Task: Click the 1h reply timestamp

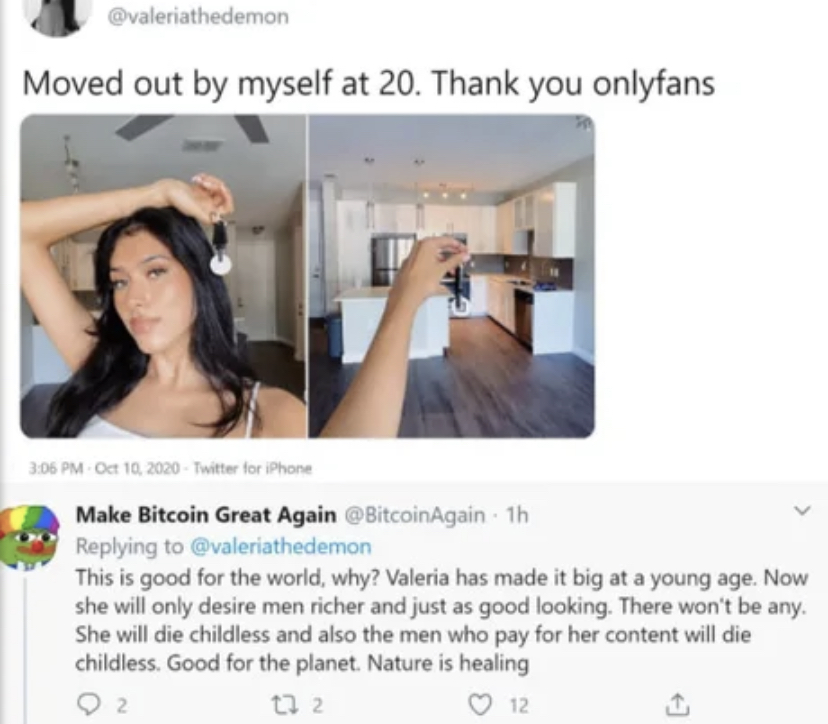Action: coord(516,514)
